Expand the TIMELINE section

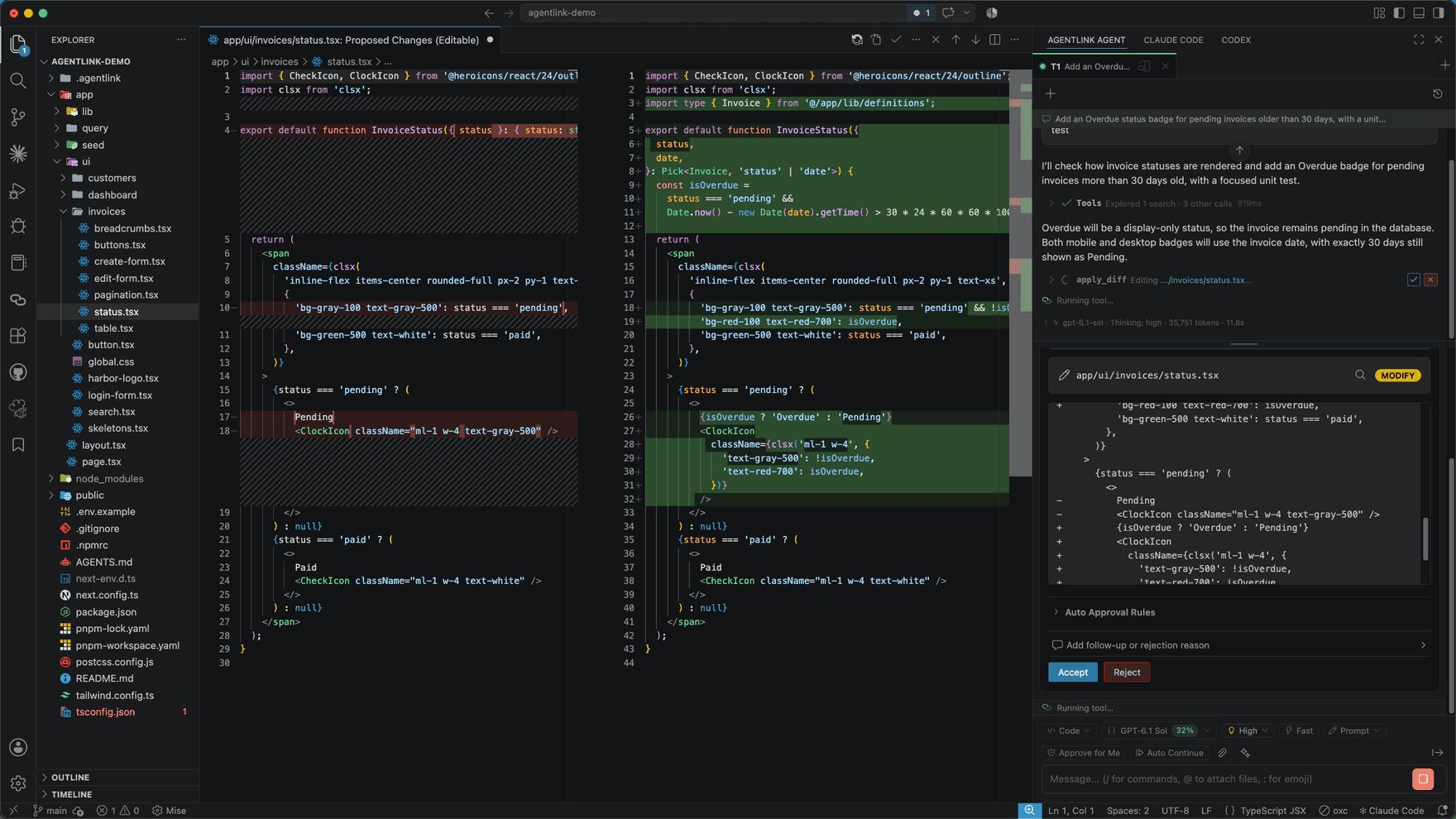[x=71, y=794]
